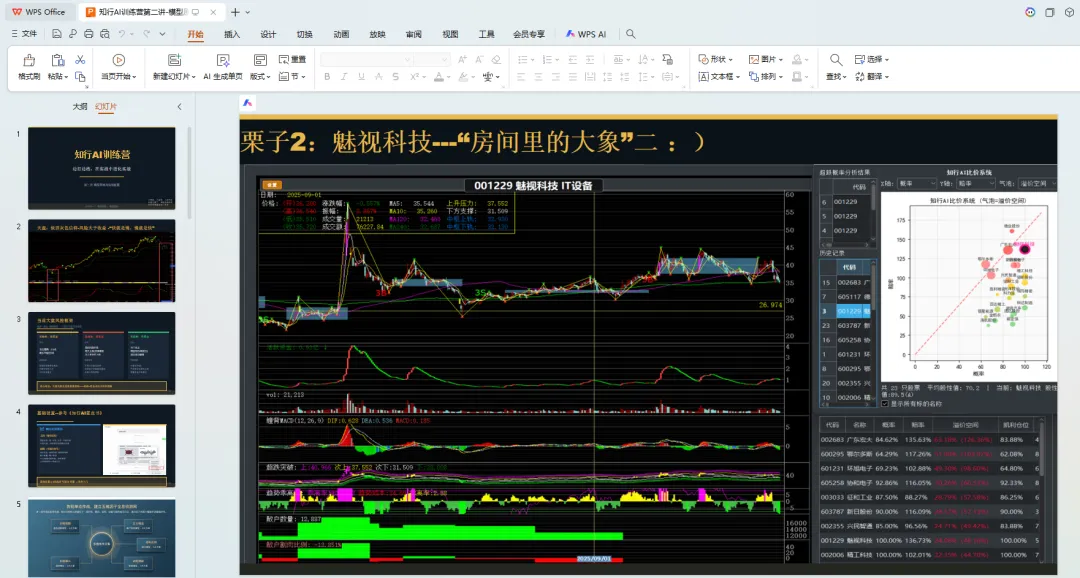1080x578 pixels.
Task: Click the Arrange (排列) icon
Action: tap(754, 76)
